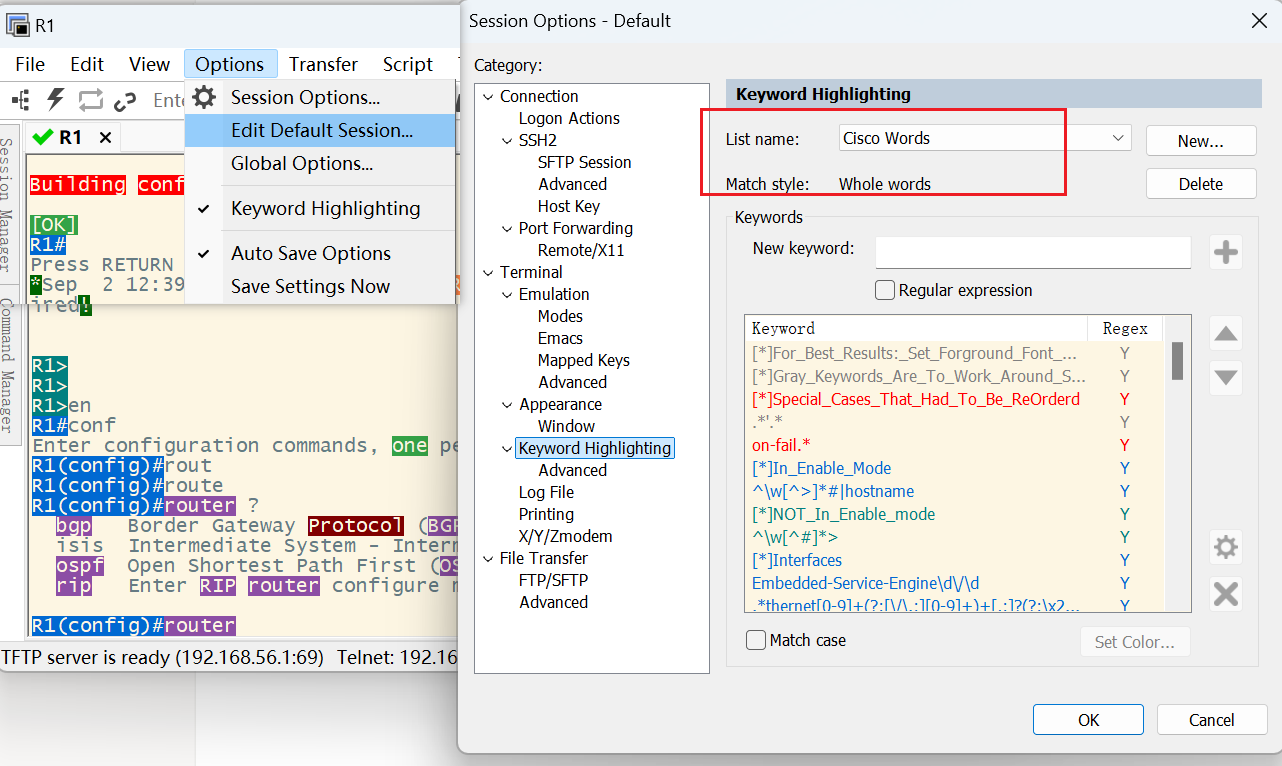1282x766 pixels.
Task: Choose Save Settings Now menu entry
Action: click(322, 286)
